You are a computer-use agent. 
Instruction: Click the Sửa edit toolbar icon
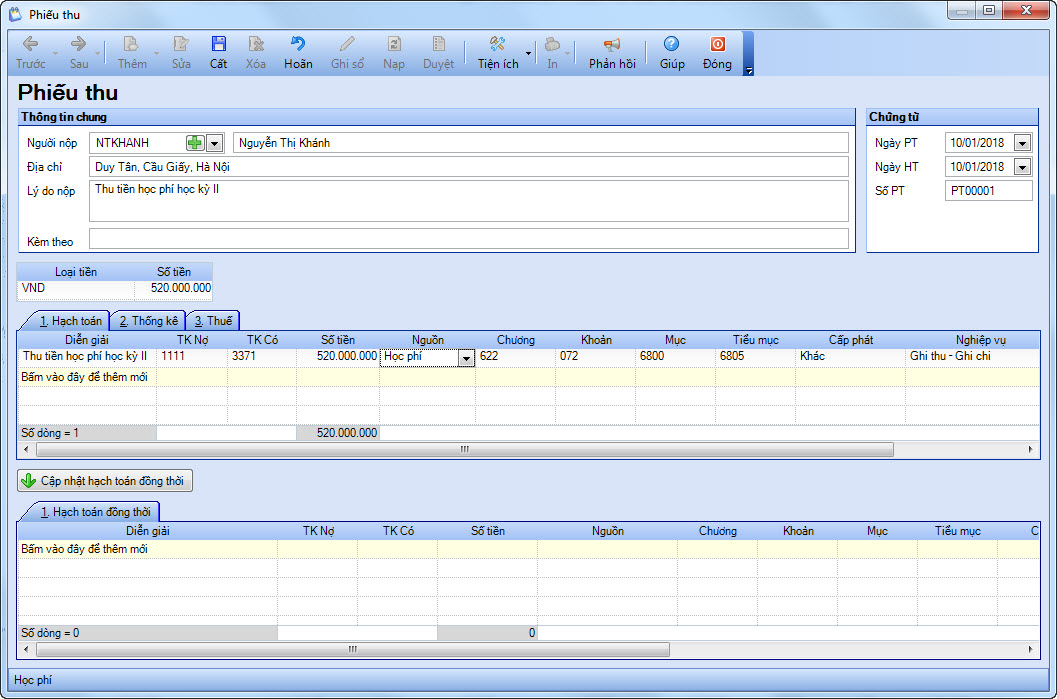click(x=181, y=44)
